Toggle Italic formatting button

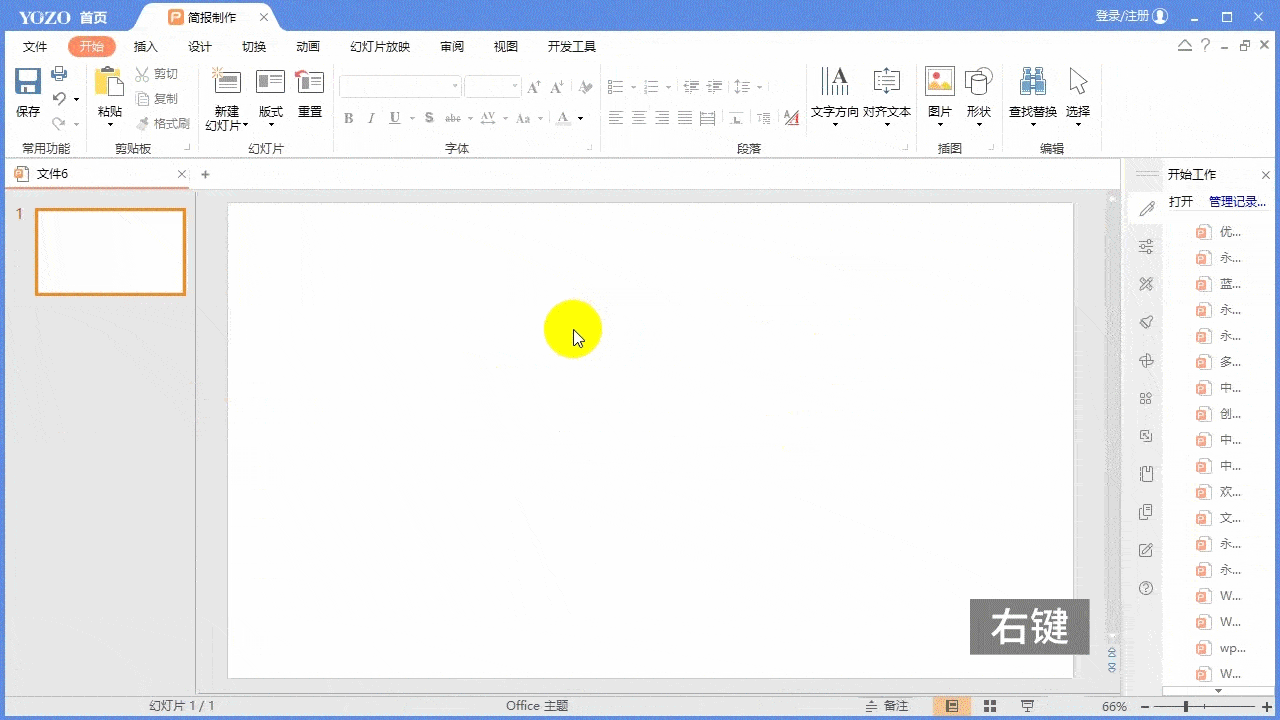(371, 118)
